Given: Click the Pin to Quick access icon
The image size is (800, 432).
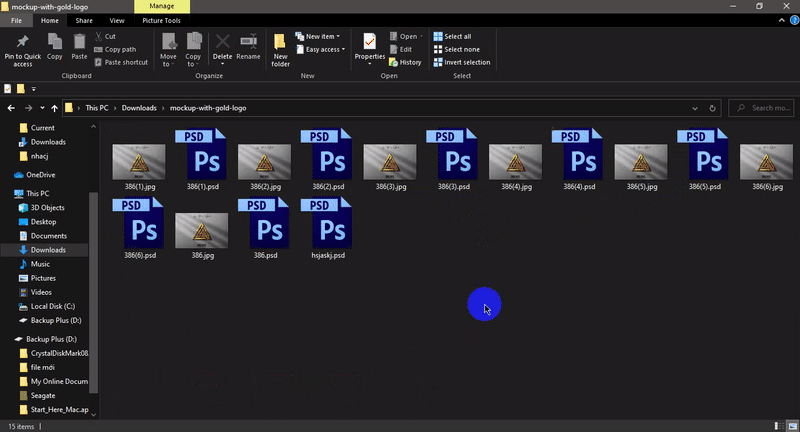Looking at the screenshot, I should (x=22, y=42).
